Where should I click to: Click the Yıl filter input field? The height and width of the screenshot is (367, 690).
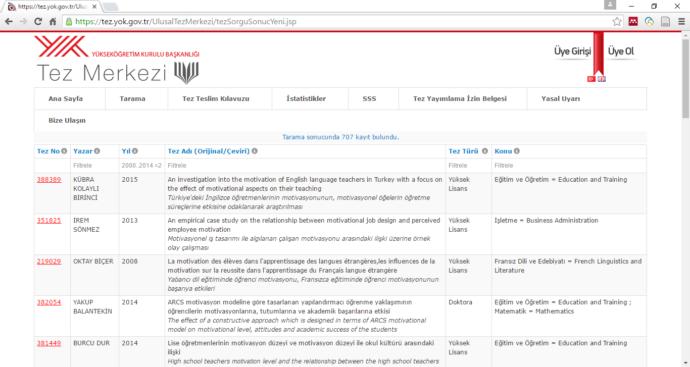[x=142, y=165]
